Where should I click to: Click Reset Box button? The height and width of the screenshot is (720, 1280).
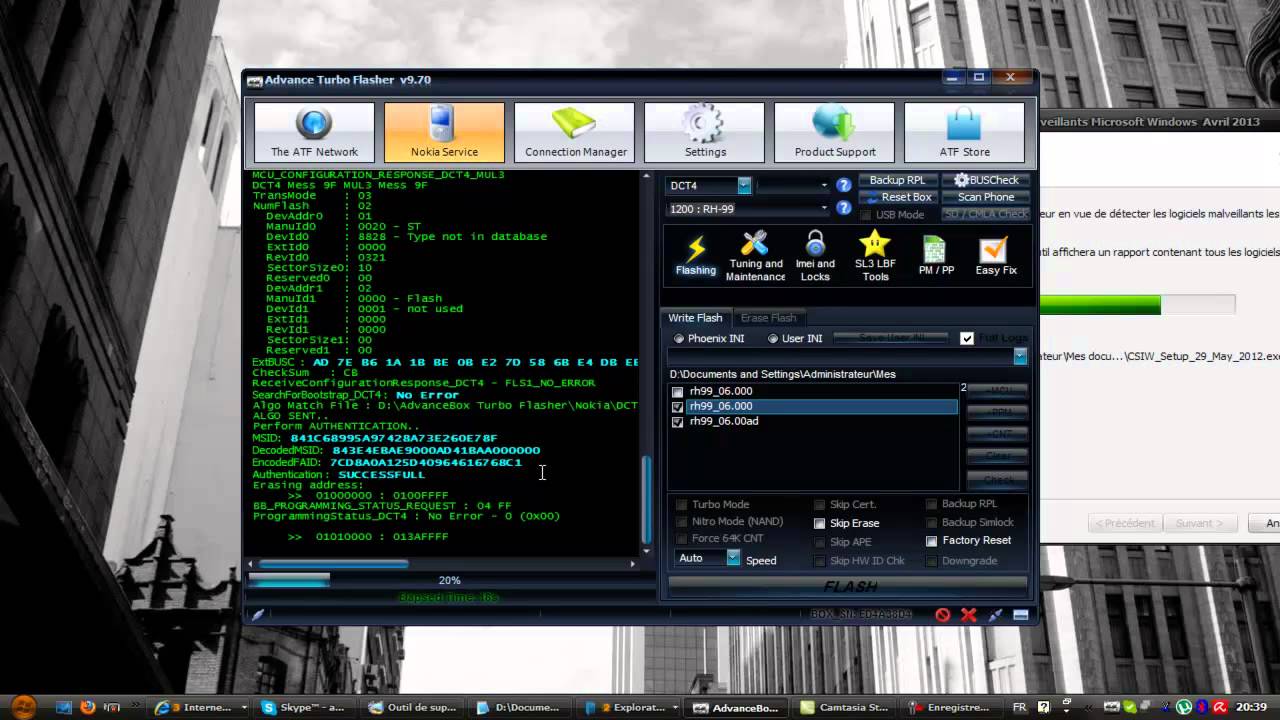tap(897, 197)
